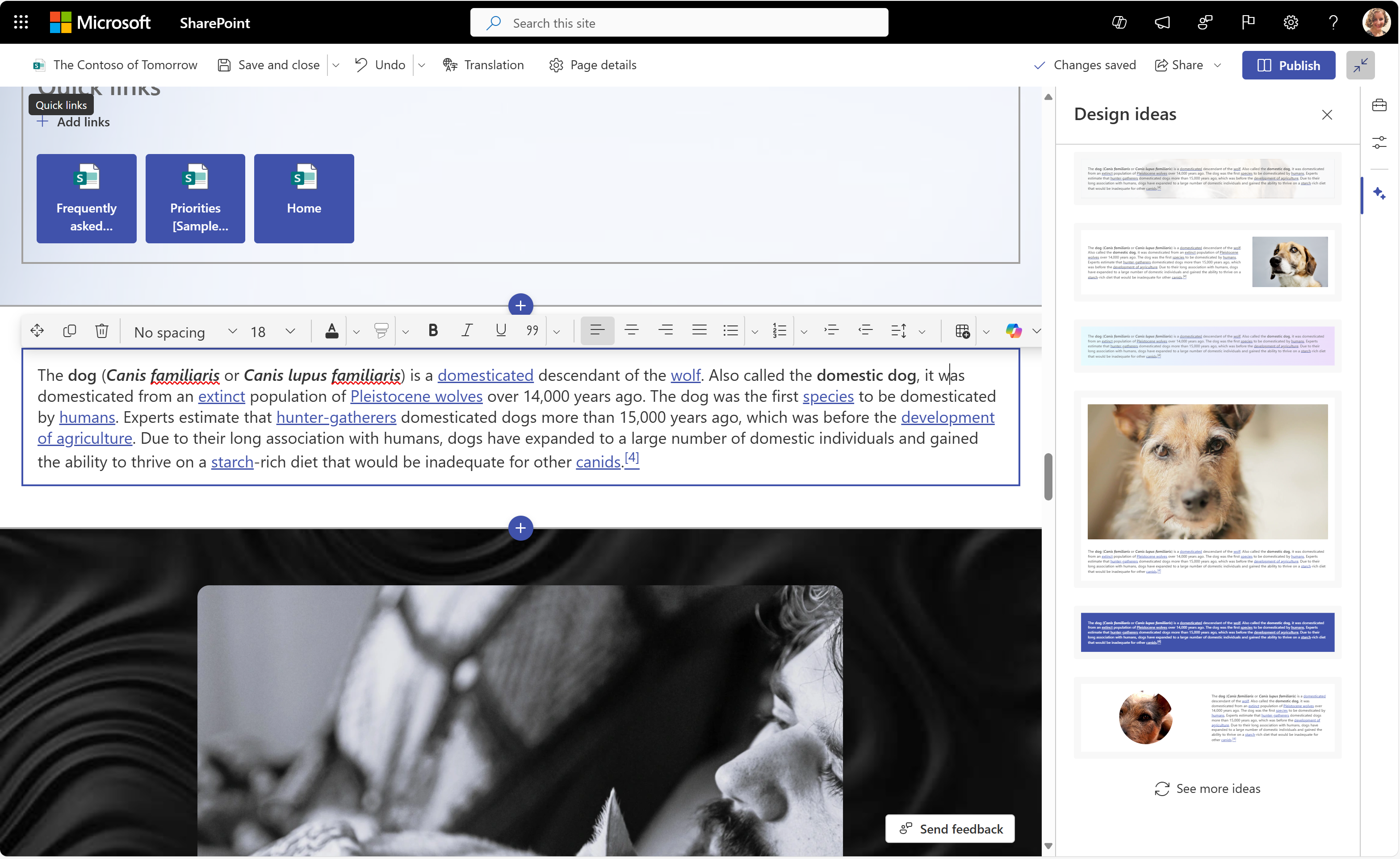Screen dimensions: 1400x859
Task: Select the table insert icon
Action: pos(962,331)
